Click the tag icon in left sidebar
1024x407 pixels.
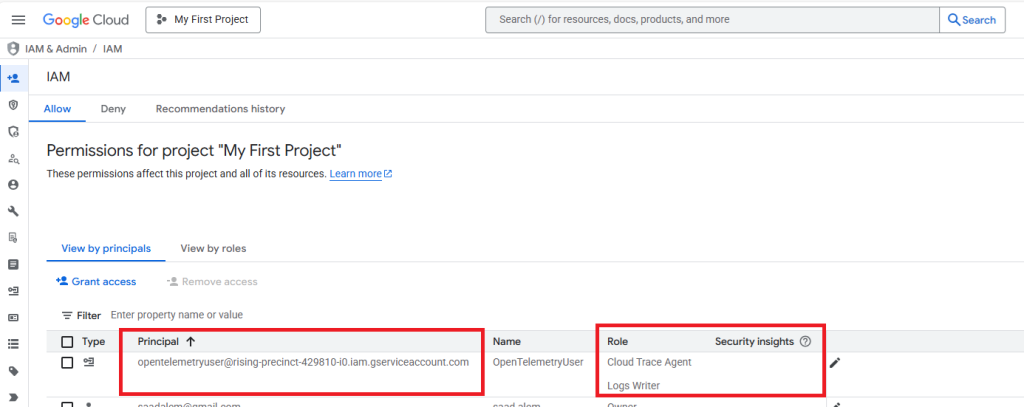point(13,370)
